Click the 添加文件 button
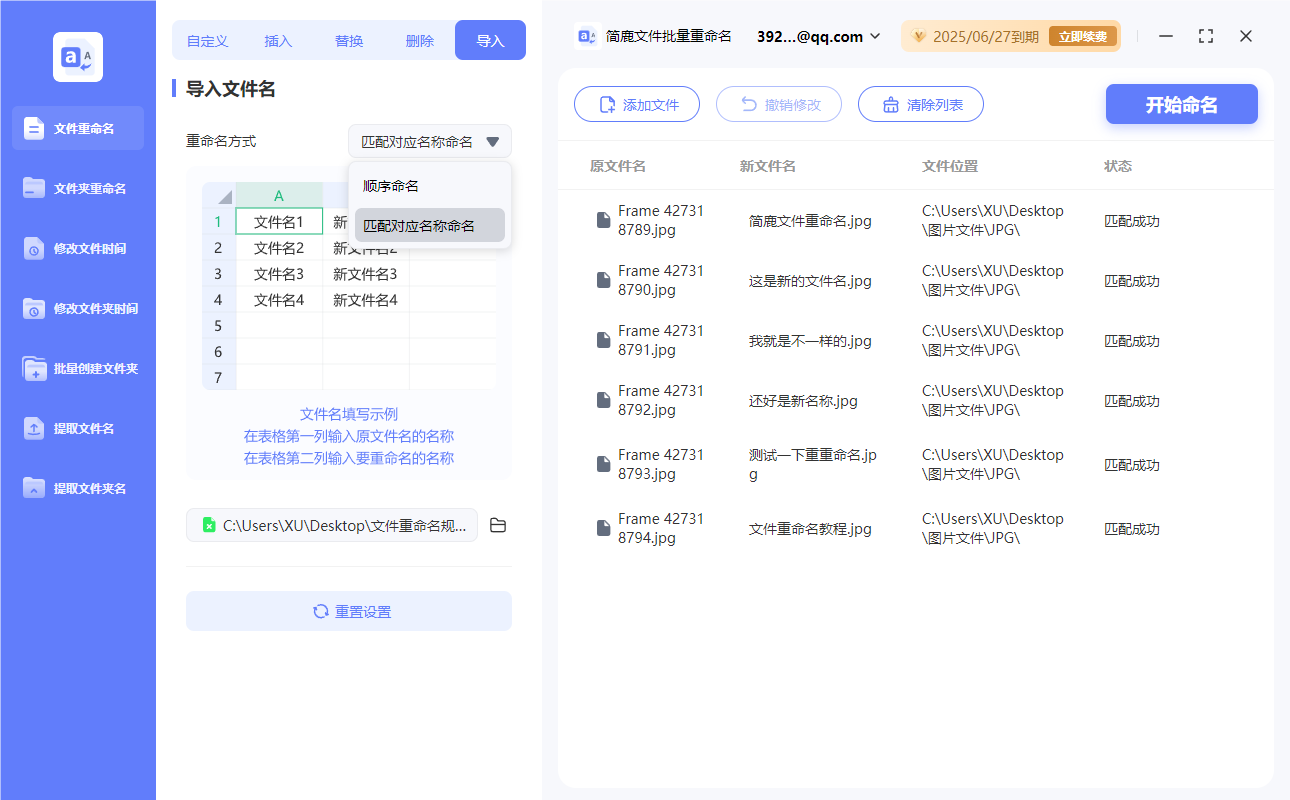This screenshot has height=800, width=1290. click(637, 105)
